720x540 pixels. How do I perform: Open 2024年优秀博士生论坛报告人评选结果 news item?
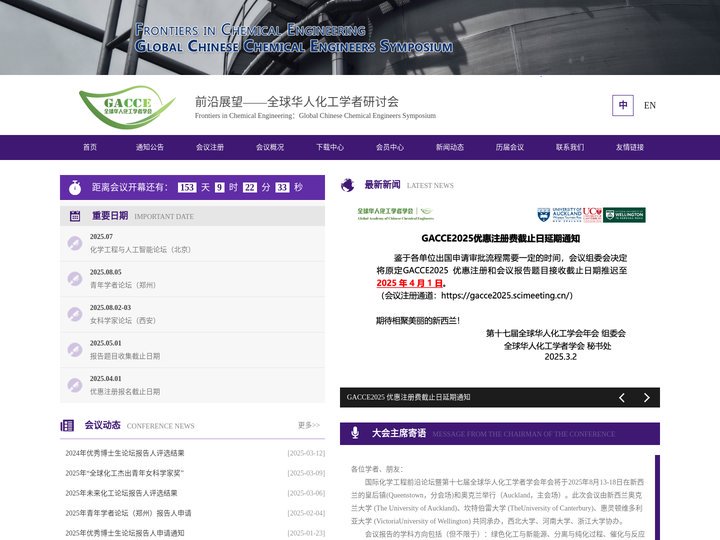coord(125,453)
